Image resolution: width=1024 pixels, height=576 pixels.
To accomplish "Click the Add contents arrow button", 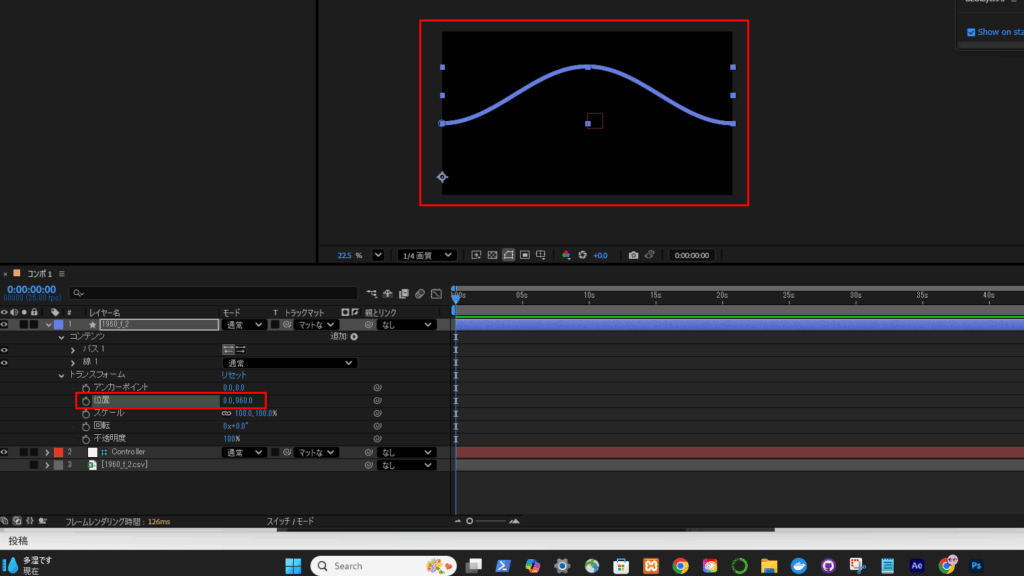I will pyautogui.click(x=354, y=337).
